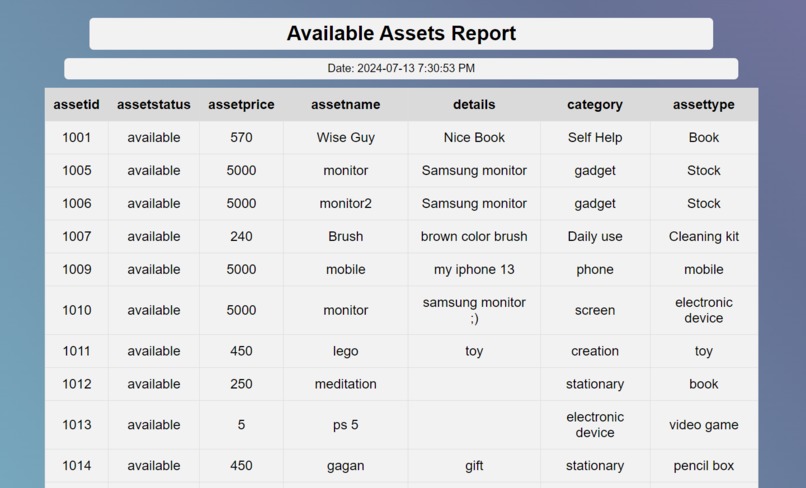Click the assetprice column header
806x488 pixels.
tap(241, 105)
